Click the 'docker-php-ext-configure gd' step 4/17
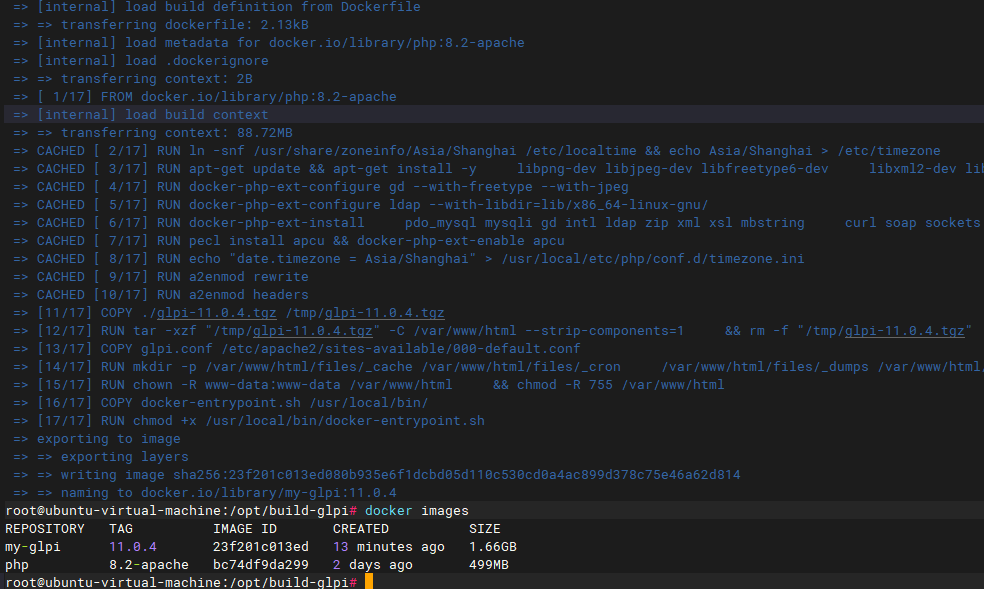 pyautogui.click(x=321, y=187)
